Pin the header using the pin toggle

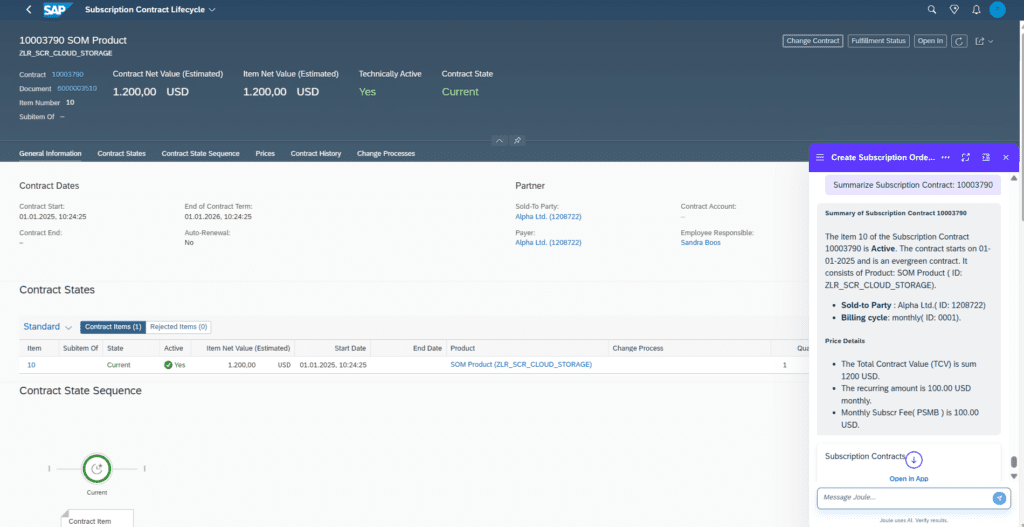click(518, 141)
